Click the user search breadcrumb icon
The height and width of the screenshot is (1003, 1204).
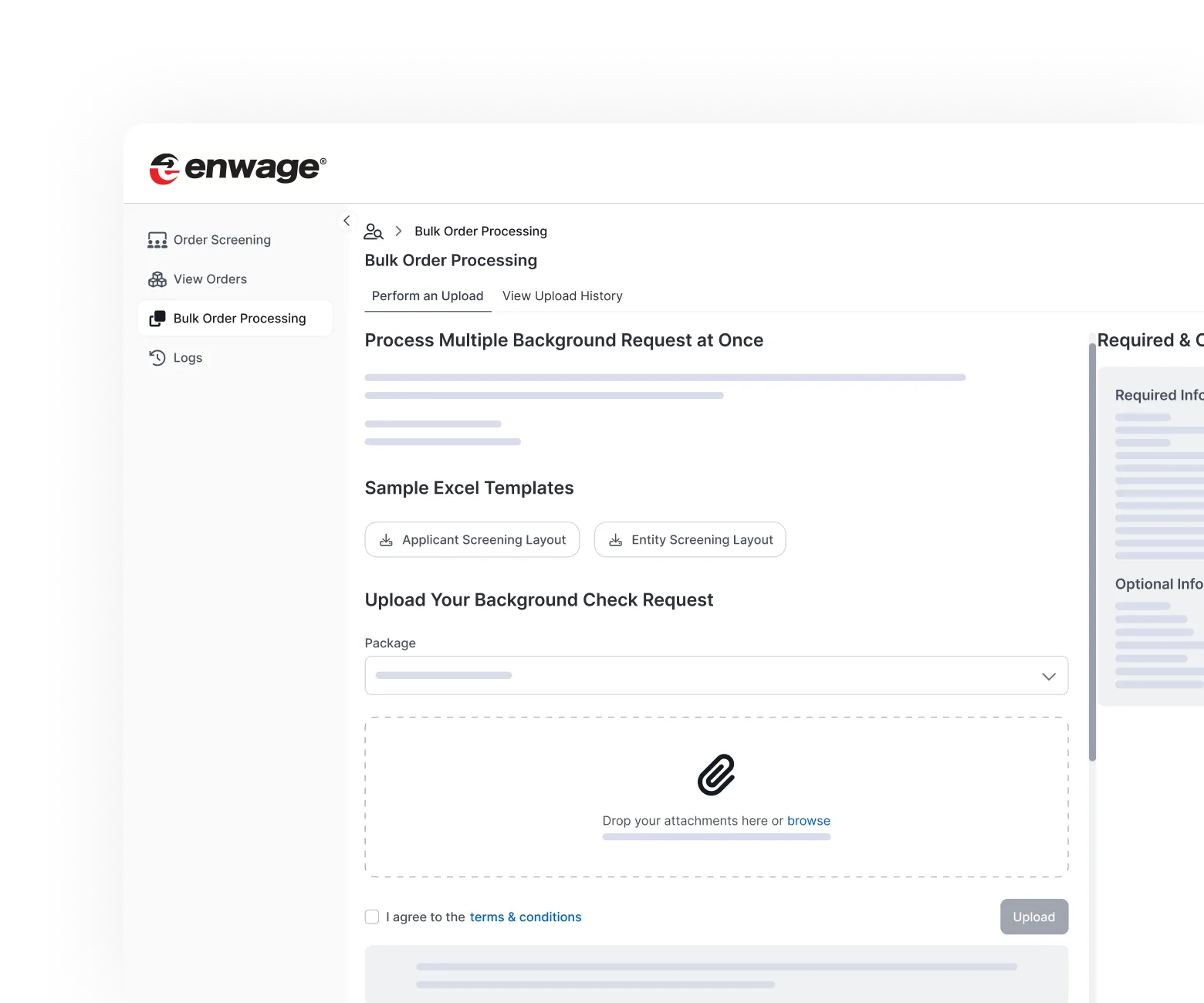[x=374, y=231]
